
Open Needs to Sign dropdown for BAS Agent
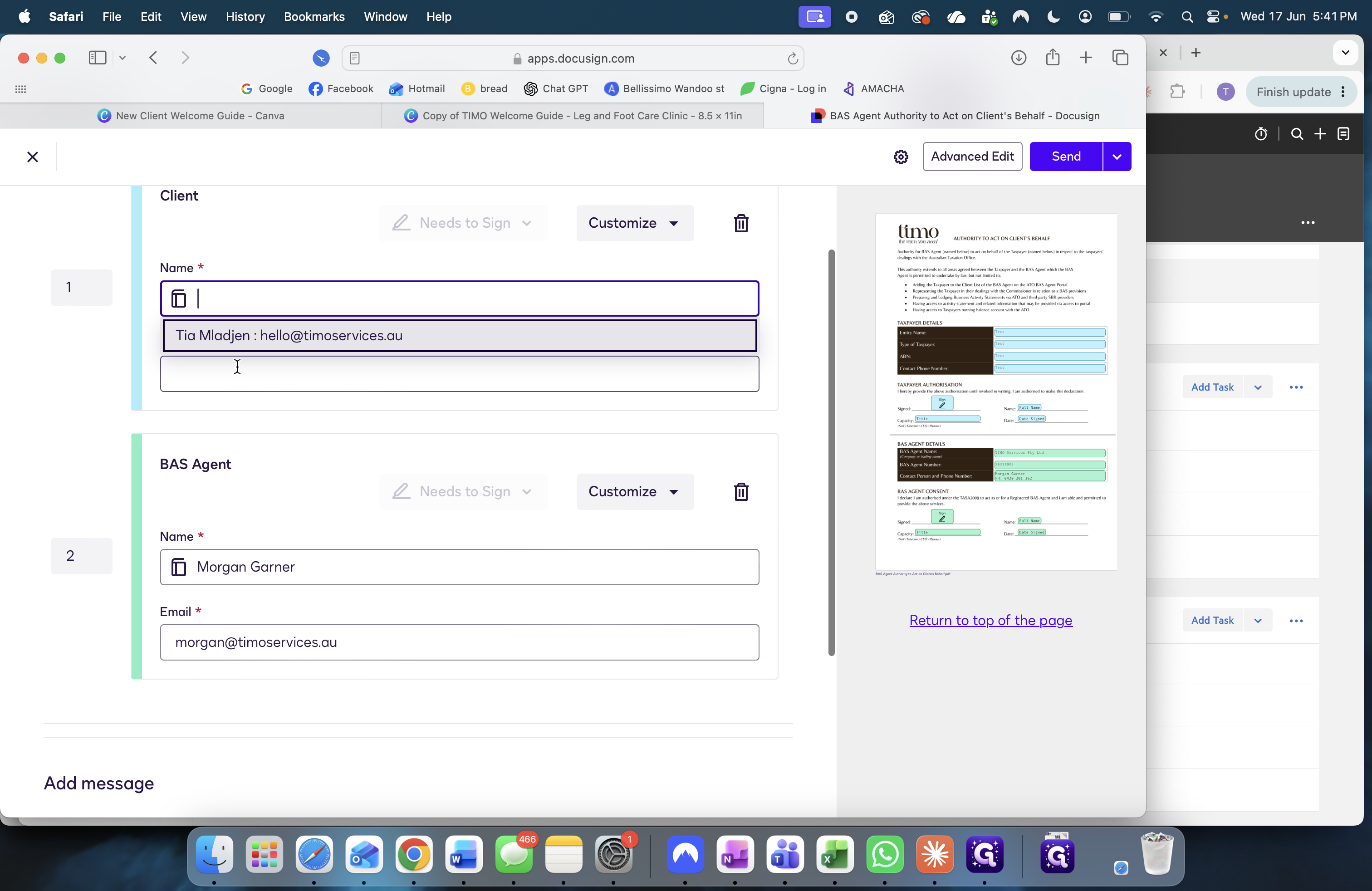pyautogui.click(x=463, y=492)
